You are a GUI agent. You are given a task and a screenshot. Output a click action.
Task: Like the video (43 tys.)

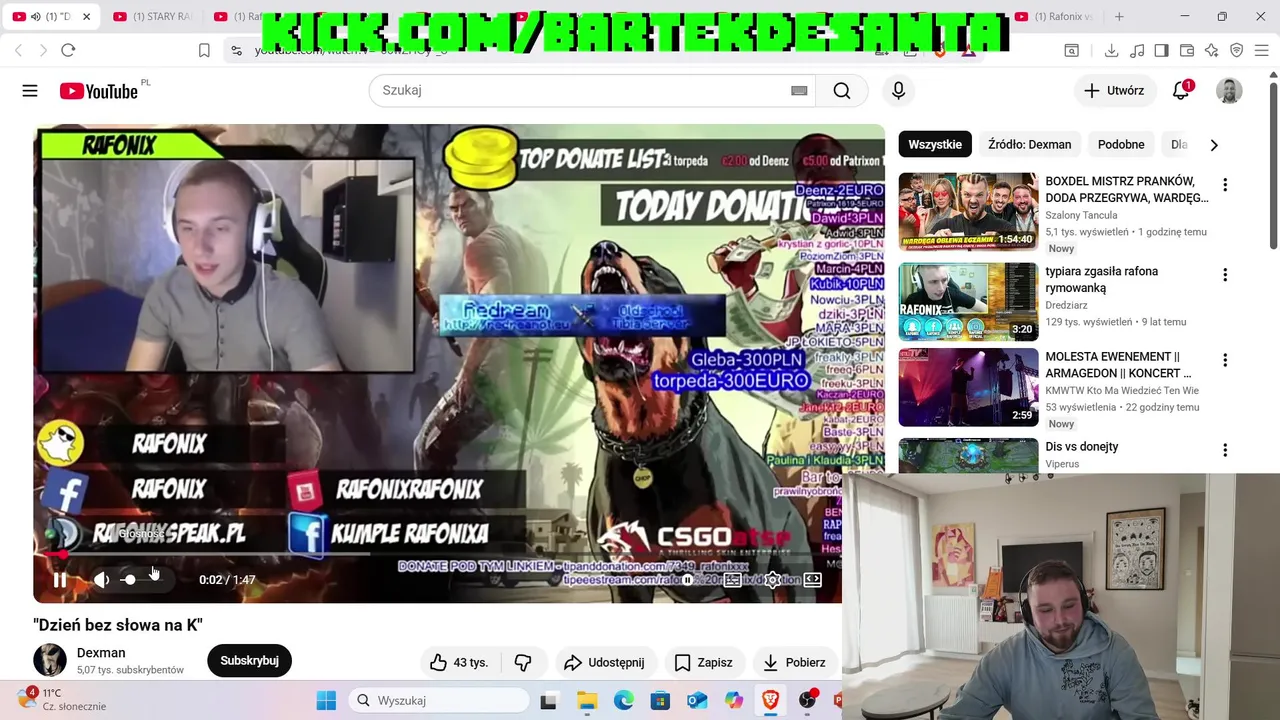(x=459, y=662)
